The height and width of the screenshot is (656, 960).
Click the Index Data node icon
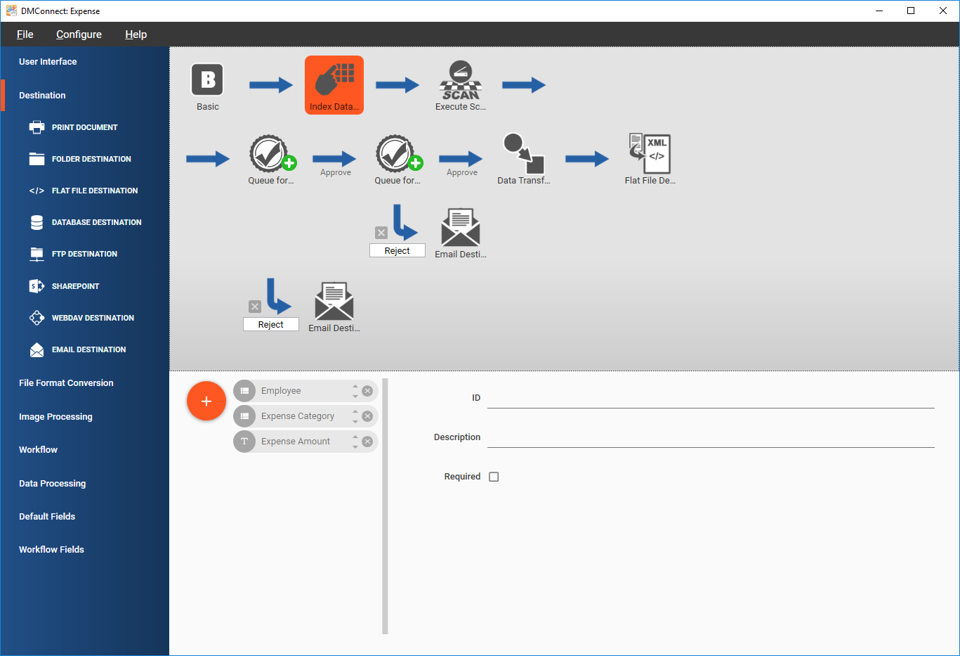tap(334, 80)
